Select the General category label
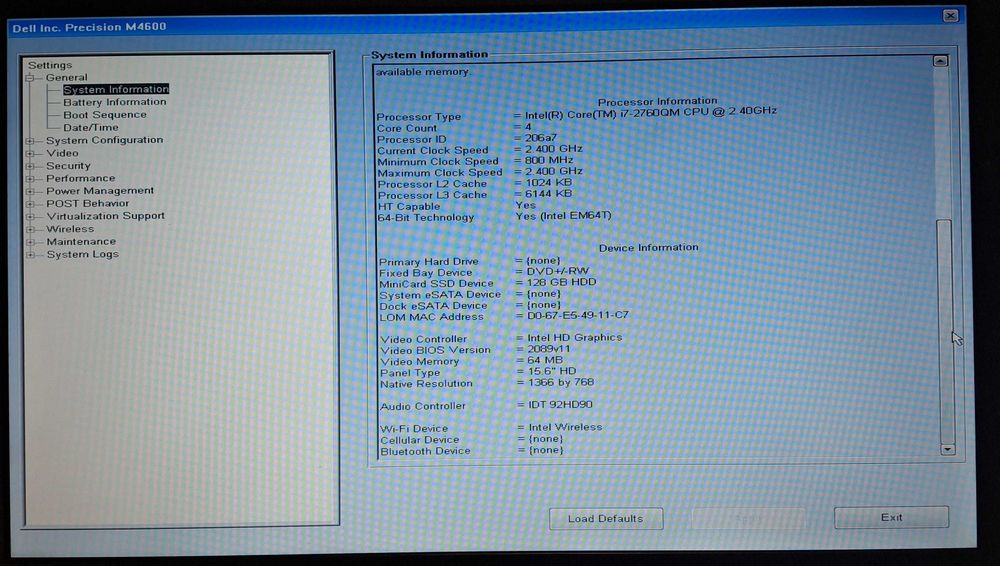Viewport: 1000px width, 566px height. coord(66,77)
